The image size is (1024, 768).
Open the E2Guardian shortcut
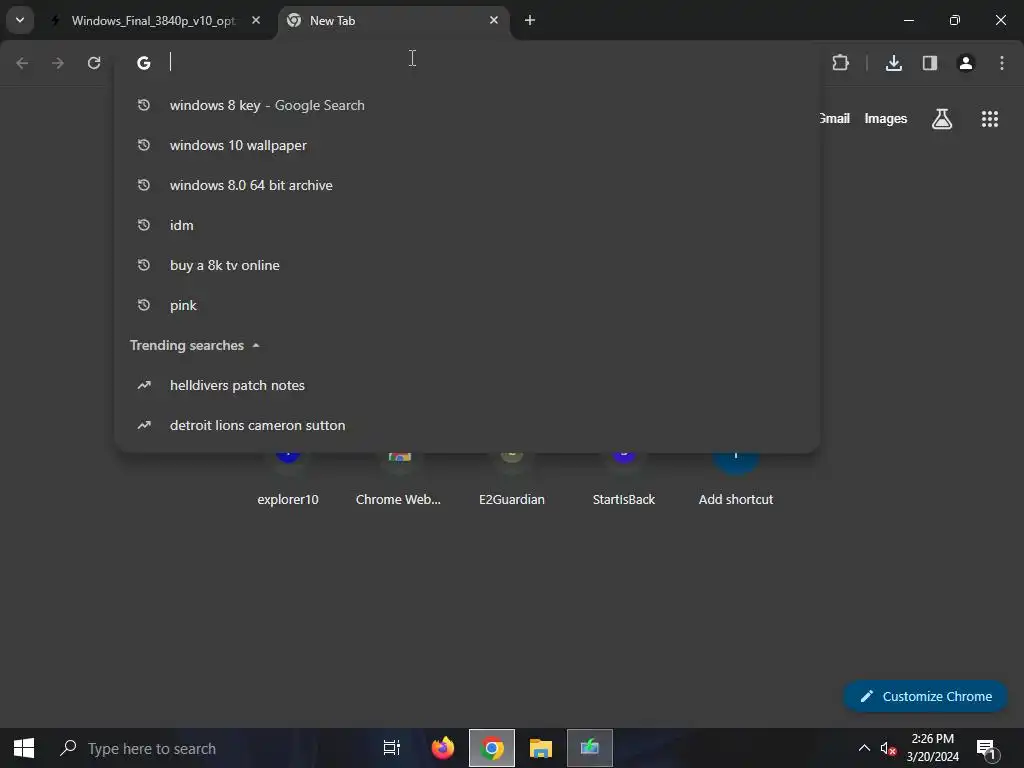(x=512, y=480)
